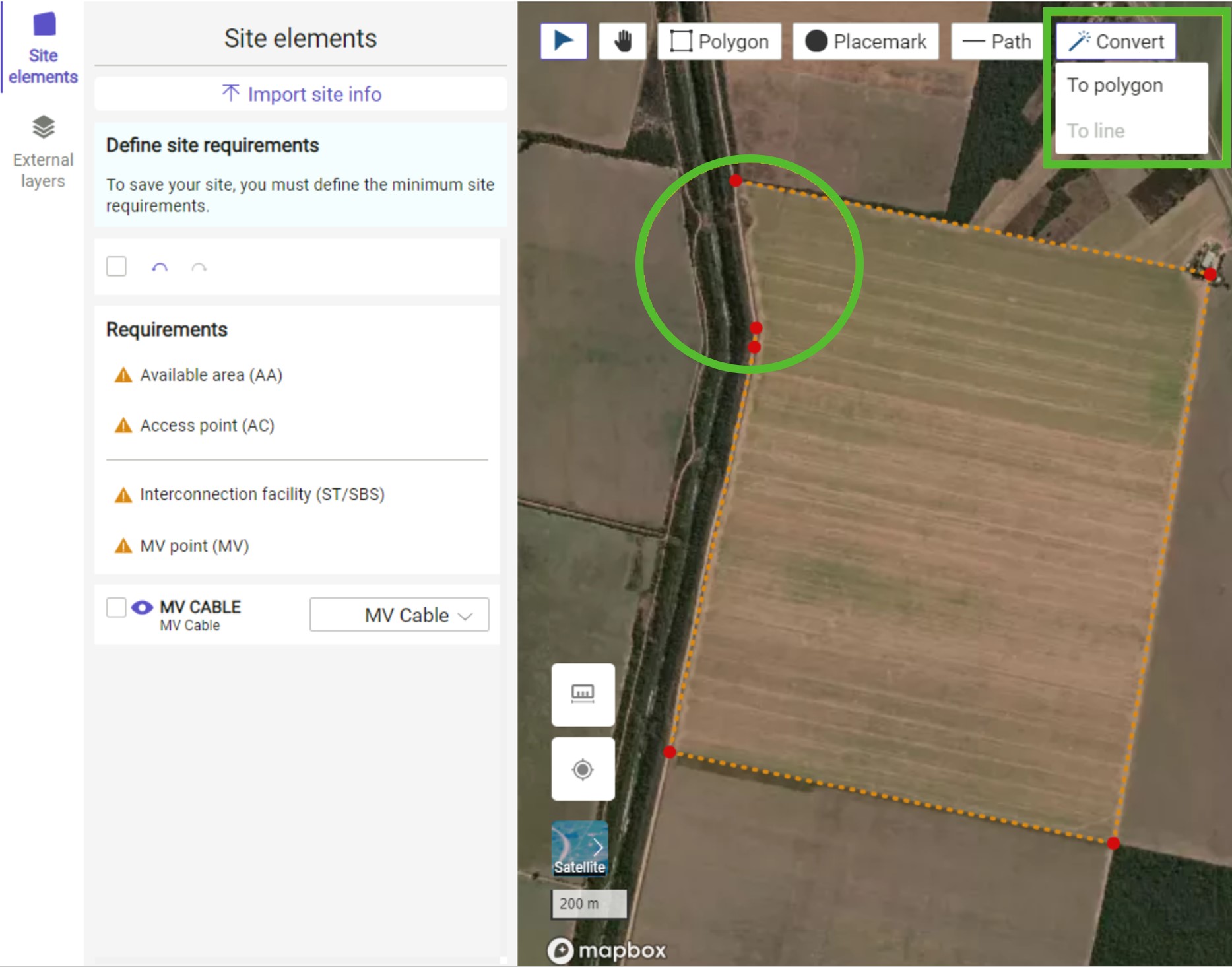This screenshot has width=1232, height=967.
Task: Select Interconnection facility (ST/SBS) requirement
Action: click(x=262, y=494)
